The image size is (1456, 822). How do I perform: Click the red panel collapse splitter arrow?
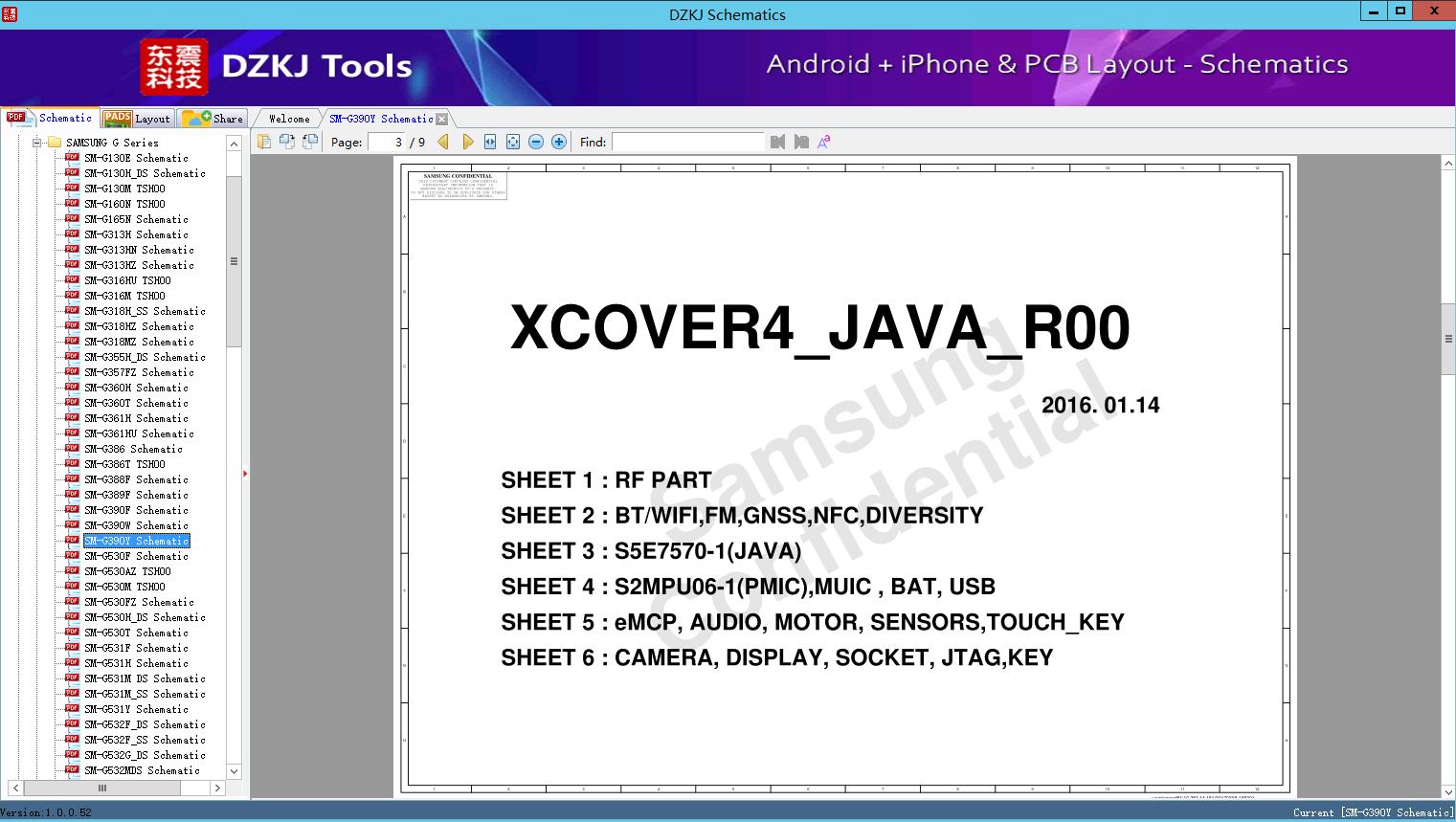click(x=245, y=474)
